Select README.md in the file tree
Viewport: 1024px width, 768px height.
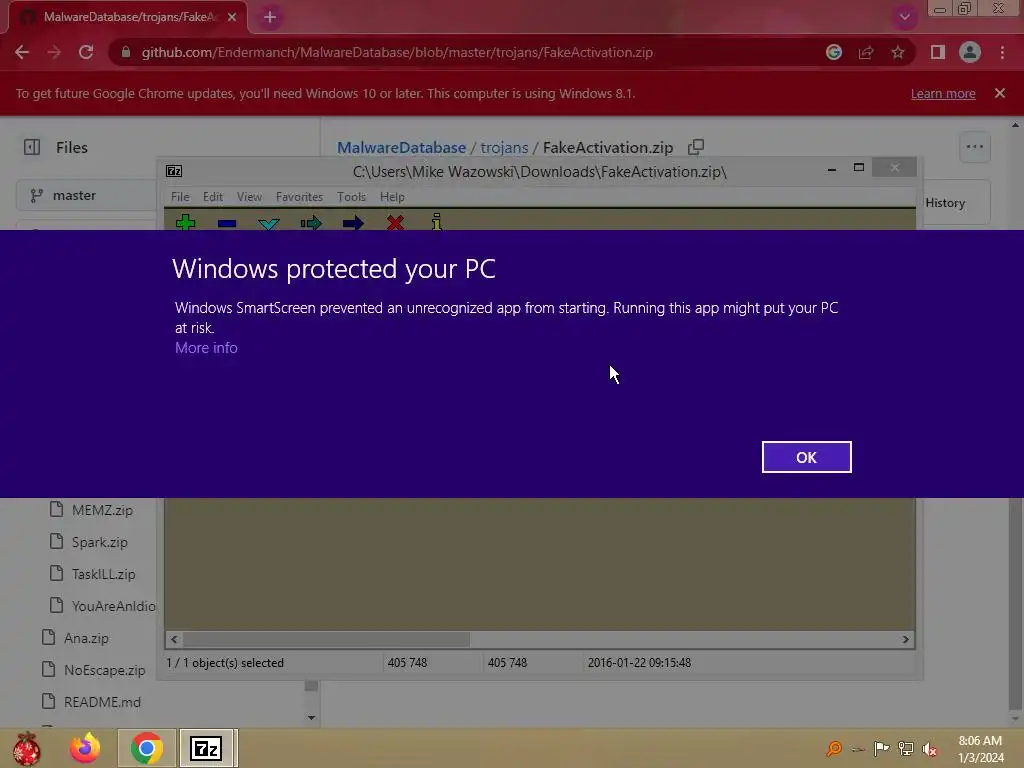(103, 702)
